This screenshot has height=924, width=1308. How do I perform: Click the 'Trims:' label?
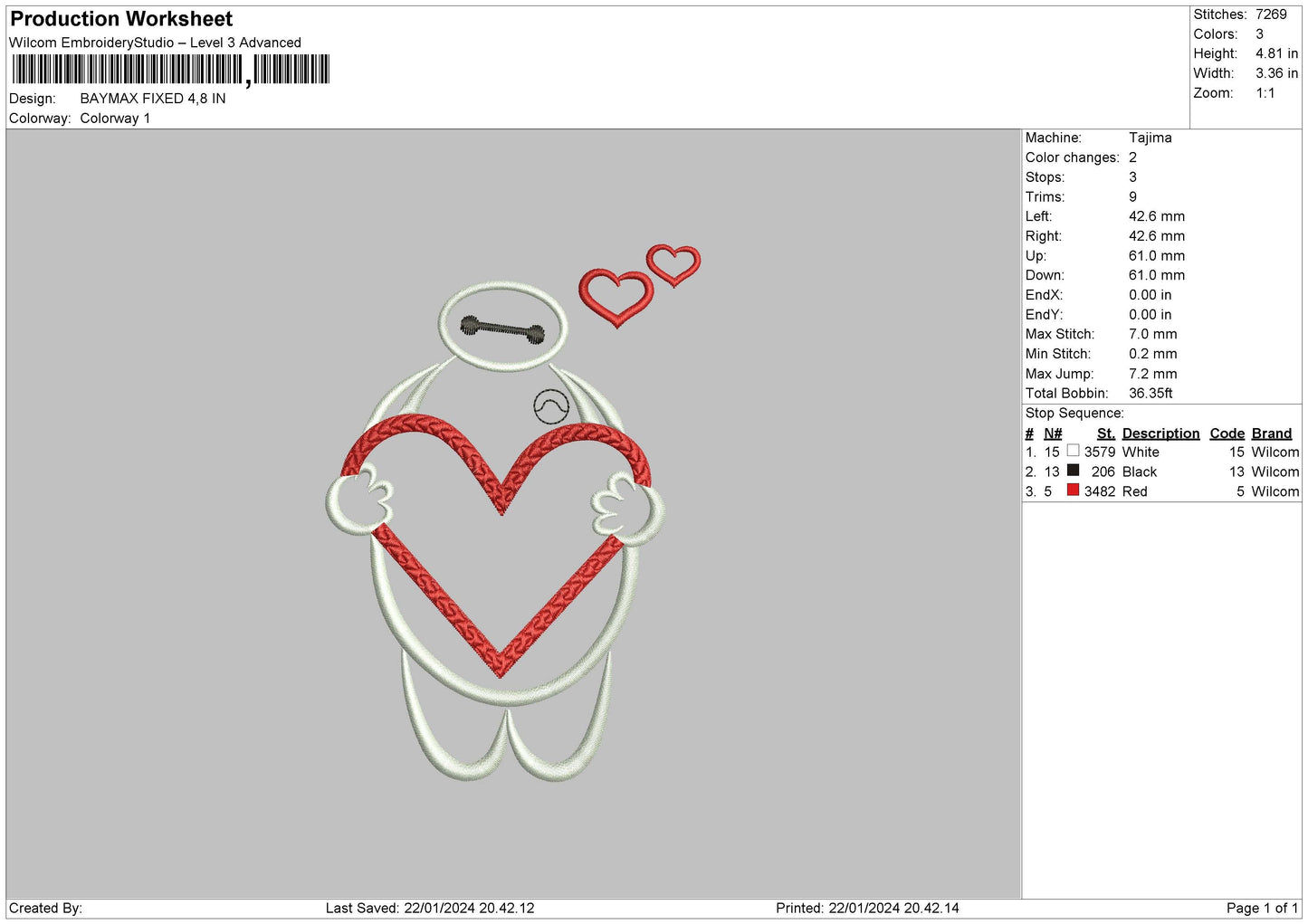1045,197
